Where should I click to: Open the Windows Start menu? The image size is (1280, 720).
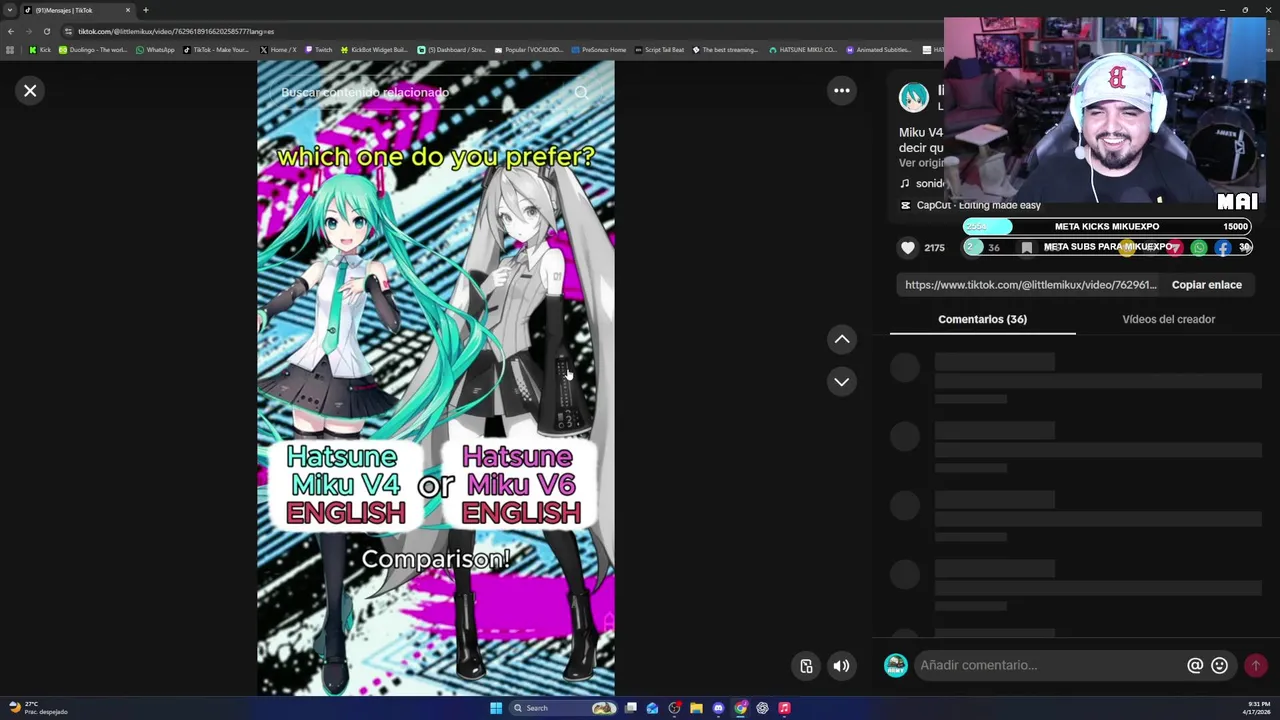coord(495,708)
